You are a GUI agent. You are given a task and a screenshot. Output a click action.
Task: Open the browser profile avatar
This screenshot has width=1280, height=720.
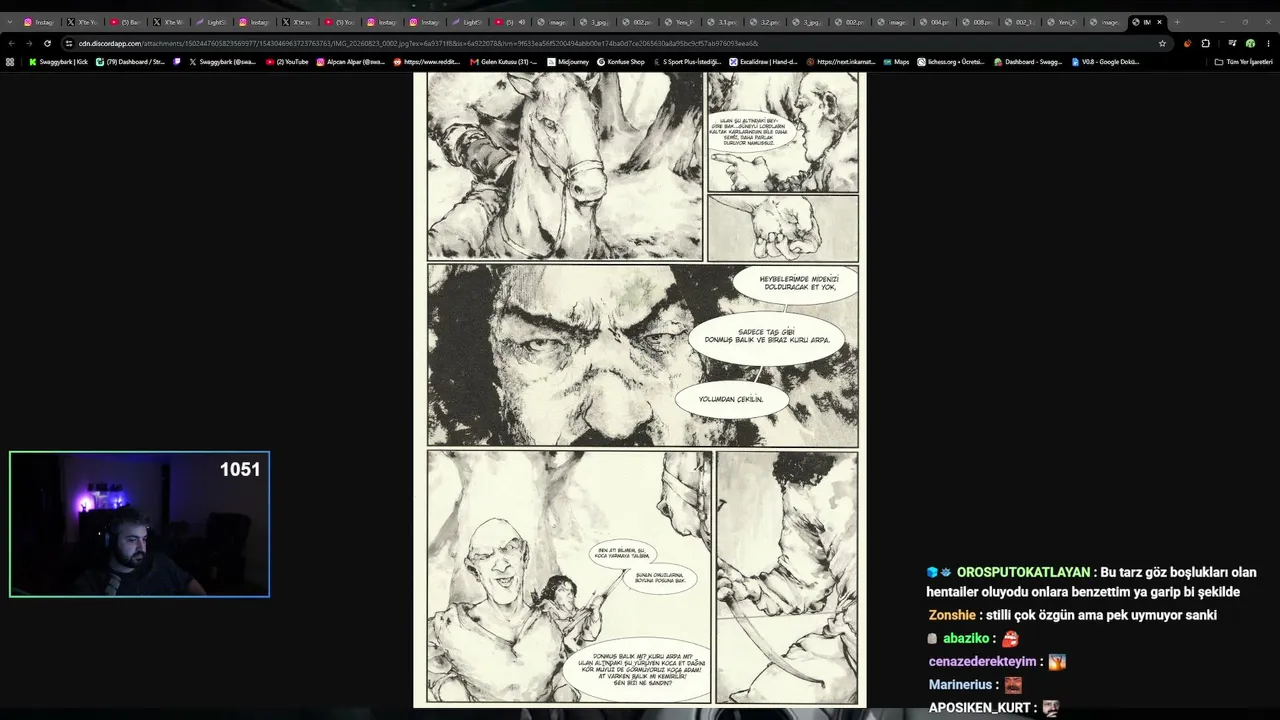pyautogui.click(x=1249, y=43)
